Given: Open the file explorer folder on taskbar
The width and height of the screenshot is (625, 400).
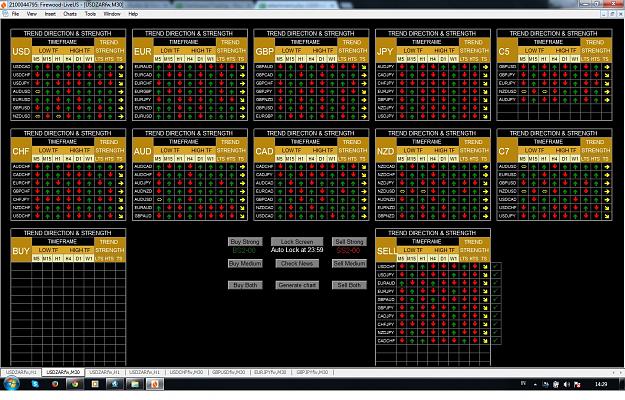Looking at the screenshot, I should pos(135,384).
